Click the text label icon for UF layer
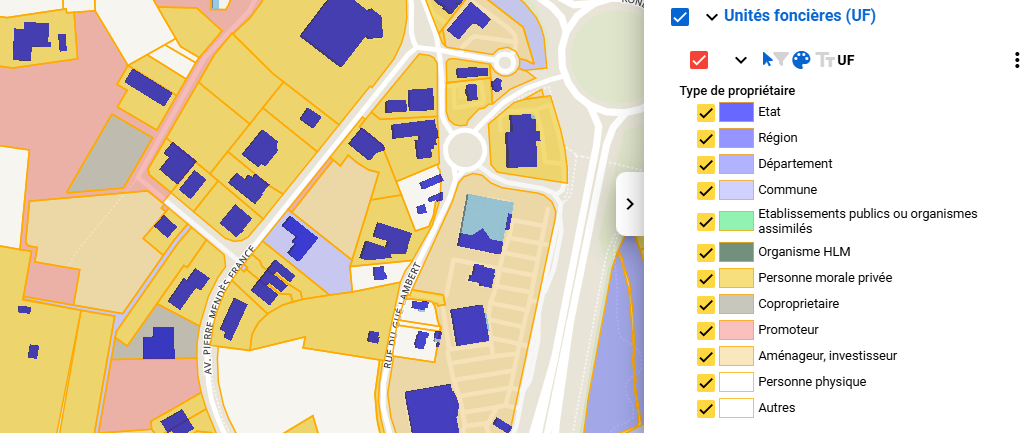Viewport: 1024px width, 433px height. tap(826, 60)
